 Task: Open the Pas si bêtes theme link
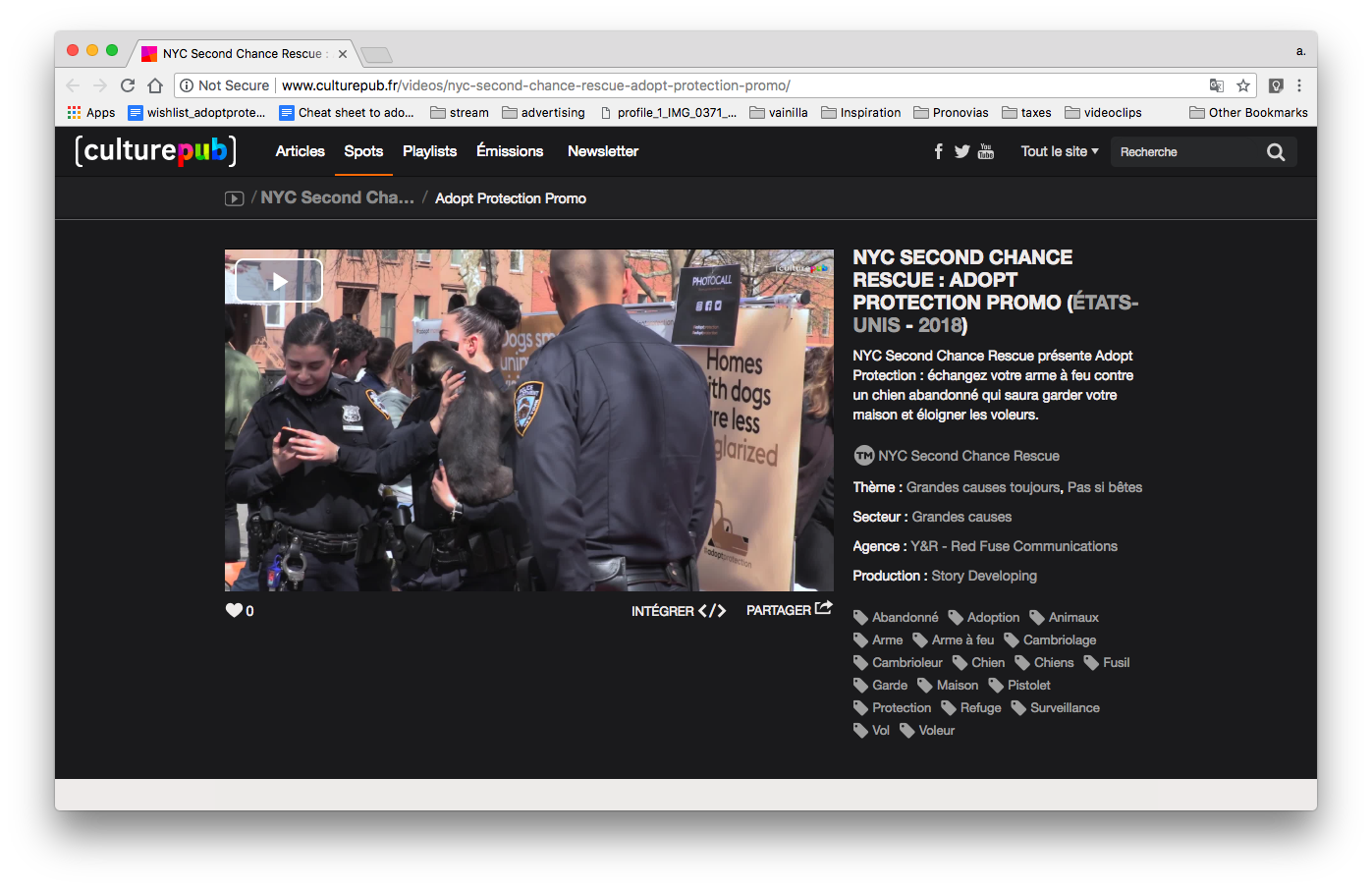pos(1105,487)
